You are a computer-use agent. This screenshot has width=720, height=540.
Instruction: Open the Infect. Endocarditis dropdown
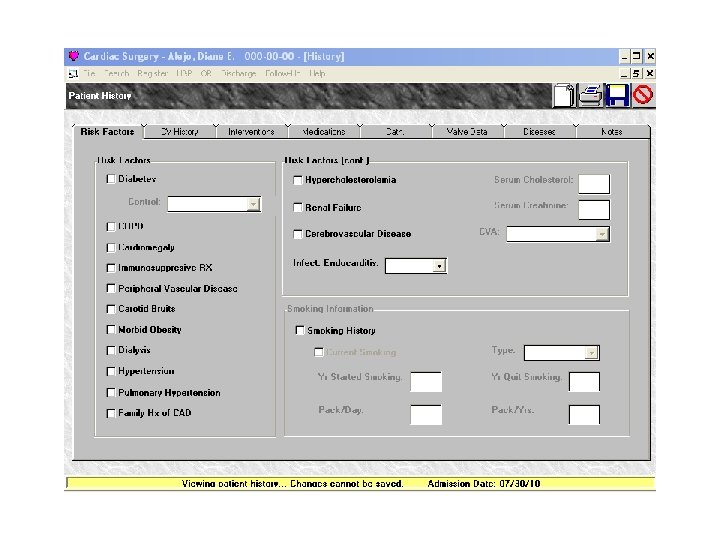pos(439,266)
